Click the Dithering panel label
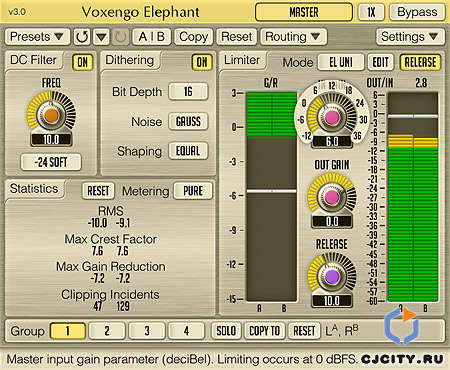Viewport: 450px width, 370px height. pyautogui.click(x=130, y=60)
